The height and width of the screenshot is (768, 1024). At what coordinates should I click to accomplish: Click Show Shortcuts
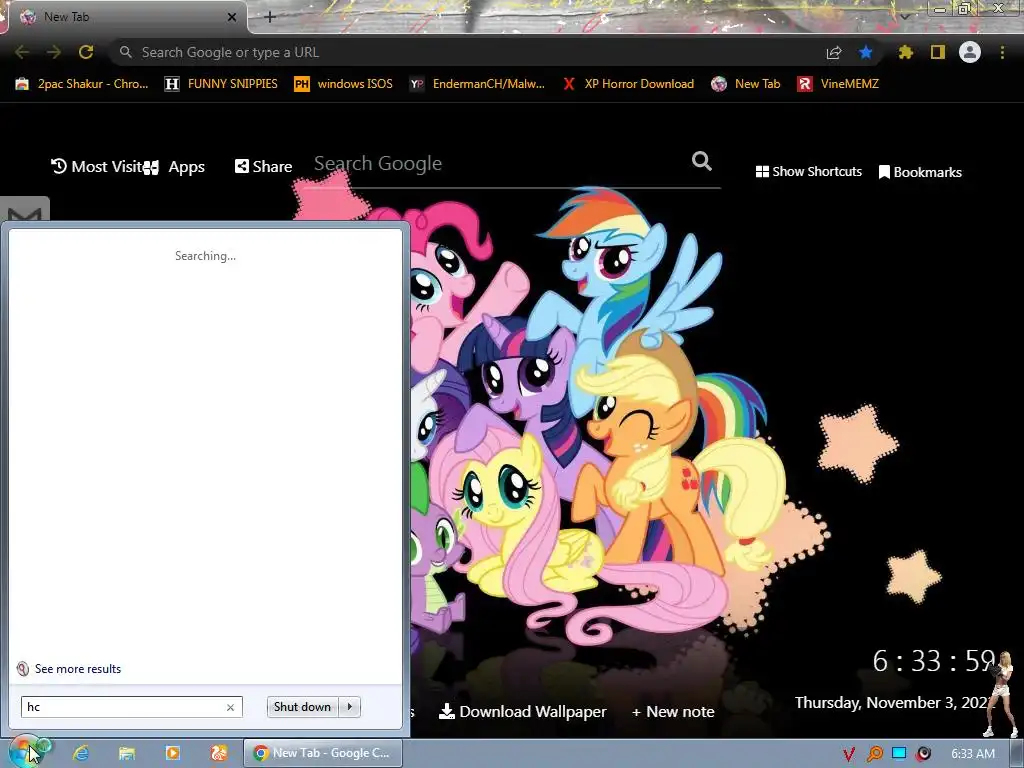tap(808, 172)
